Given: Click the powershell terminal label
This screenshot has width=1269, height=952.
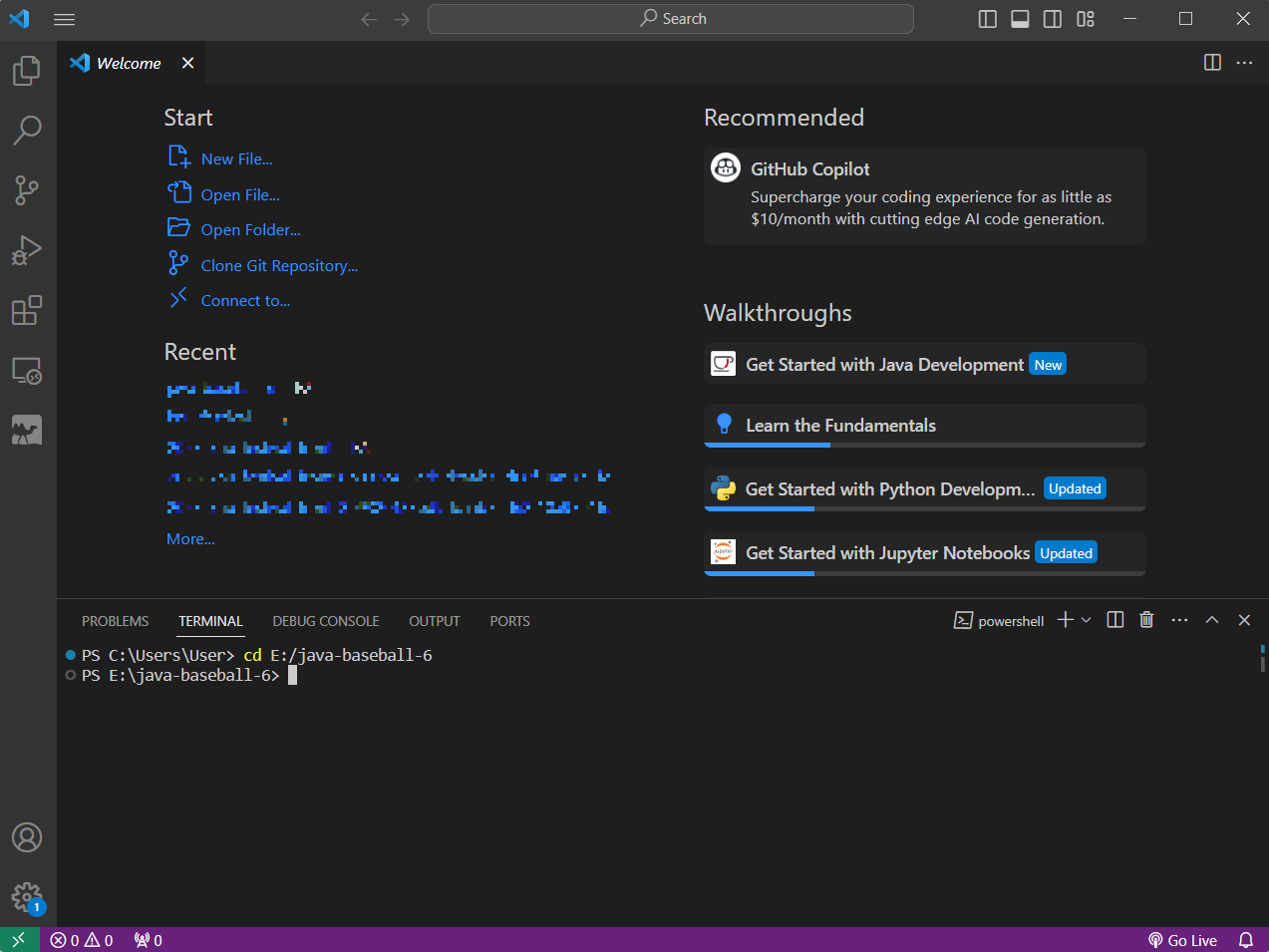Looking at the screenshot, I should 999,621.
